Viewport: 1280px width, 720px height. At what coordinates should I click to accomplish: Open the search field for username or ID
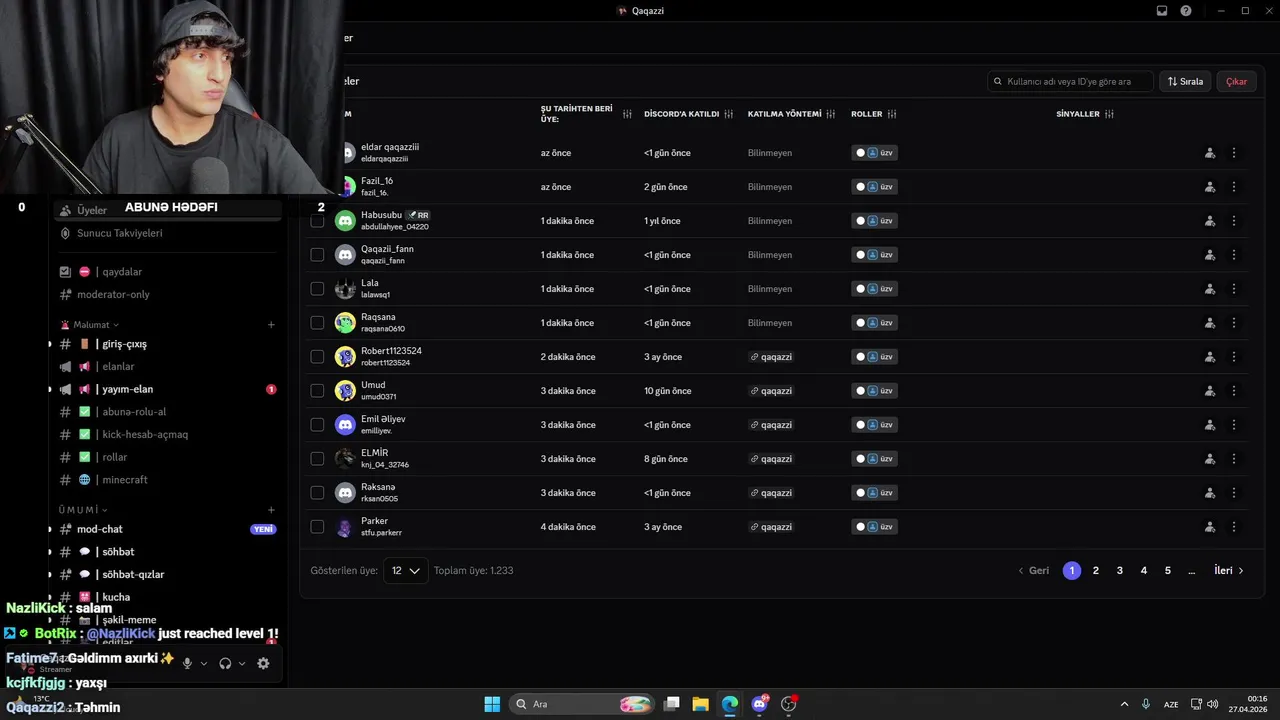click(1070, 81)
